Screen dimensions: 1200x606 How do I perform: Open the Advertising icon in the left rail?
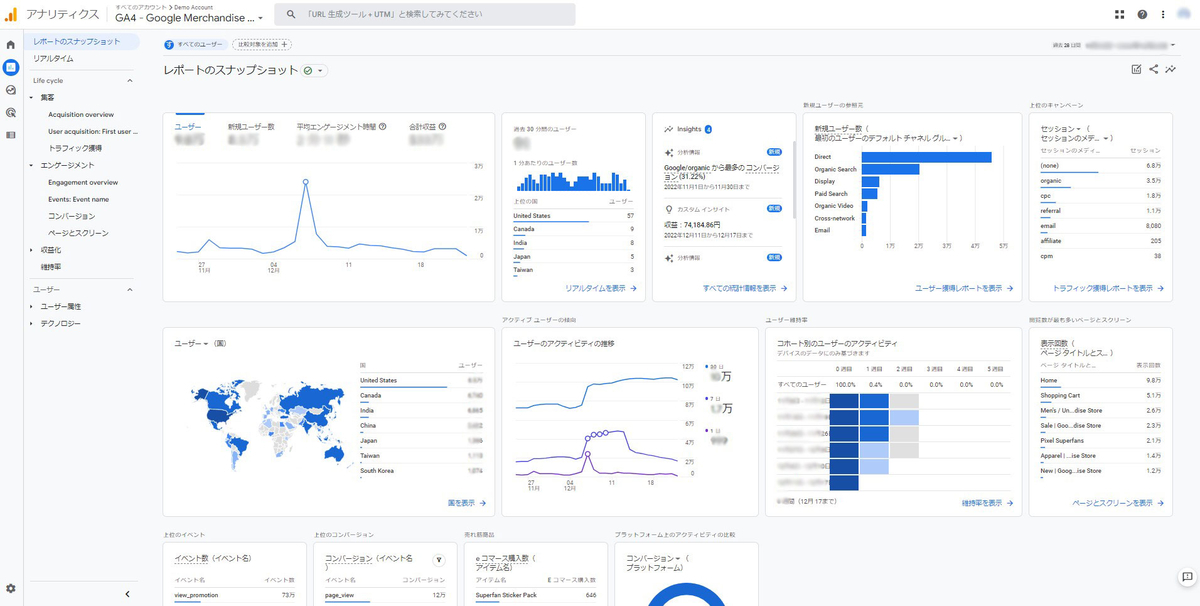[11, 112]
